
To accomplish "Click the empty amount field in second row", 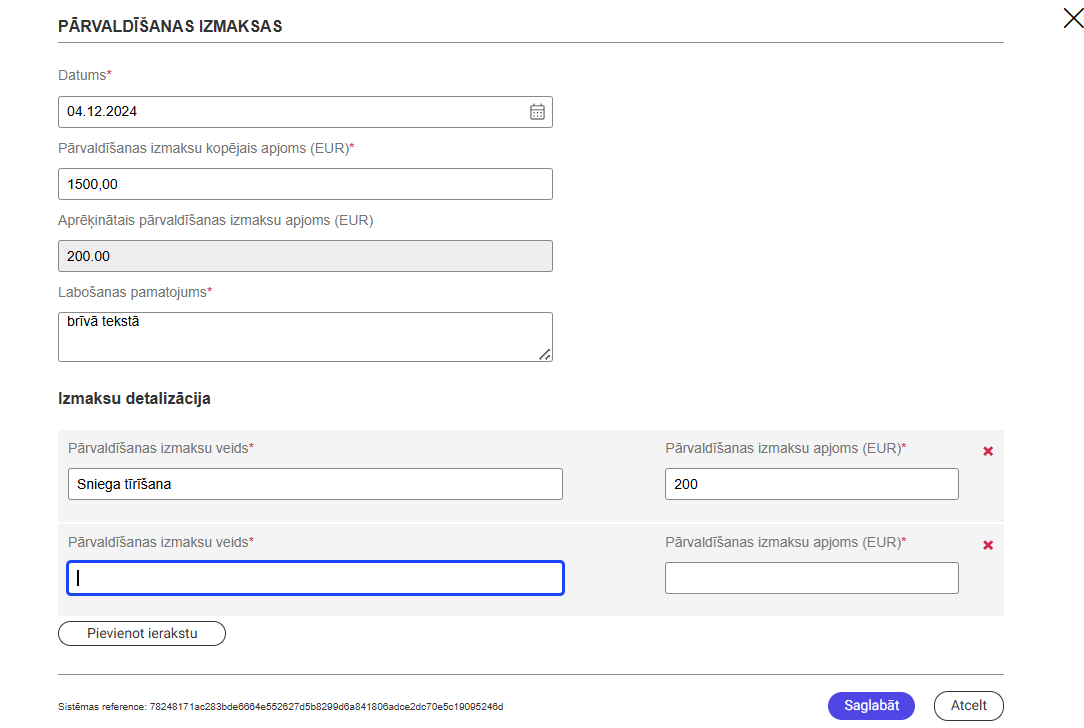I will 811,578.
